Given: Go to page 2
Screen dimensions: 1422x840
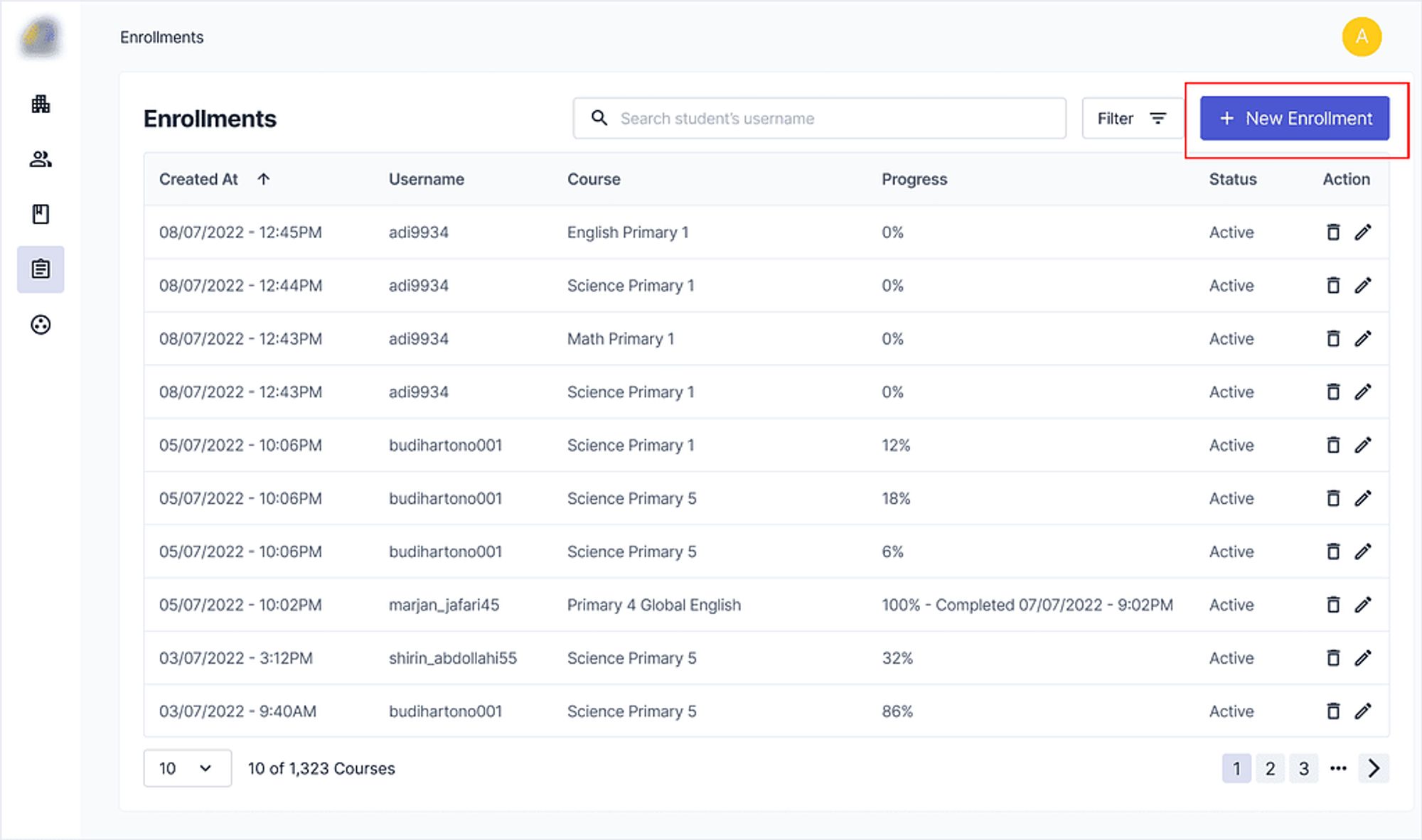Looking at the screenshot, I should coord(1270,768).
